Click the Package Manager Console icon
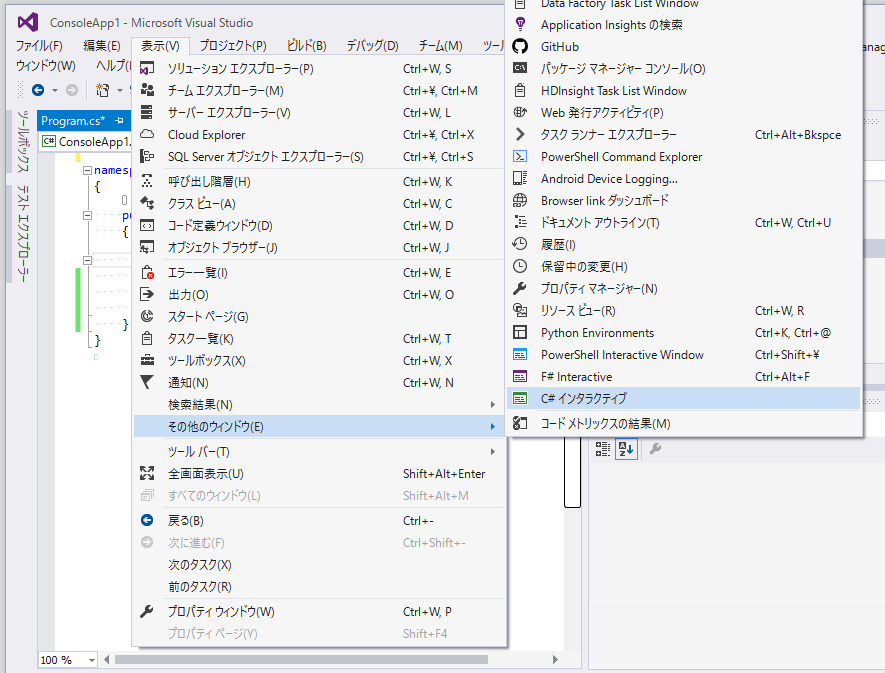Viewport: 885px width, 673px height. coord(520,68)
